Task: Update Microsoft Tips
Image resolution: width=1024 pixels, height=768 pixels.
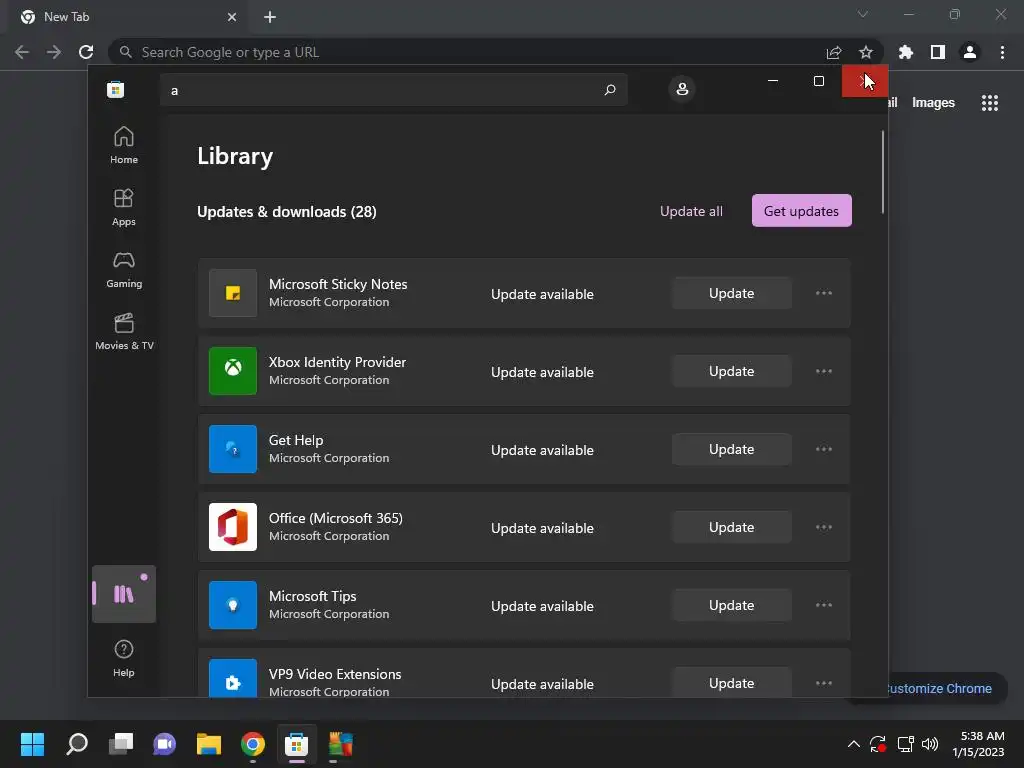Action: 731,605
